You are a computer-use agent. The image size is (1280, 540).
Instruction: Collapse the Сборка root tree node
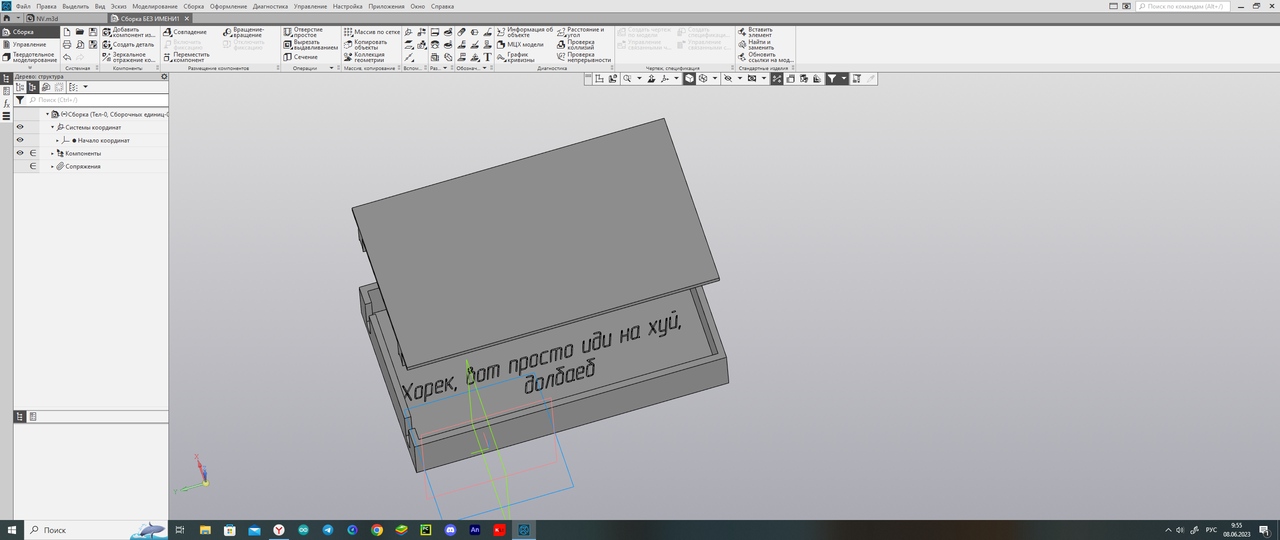click(46, 114)
